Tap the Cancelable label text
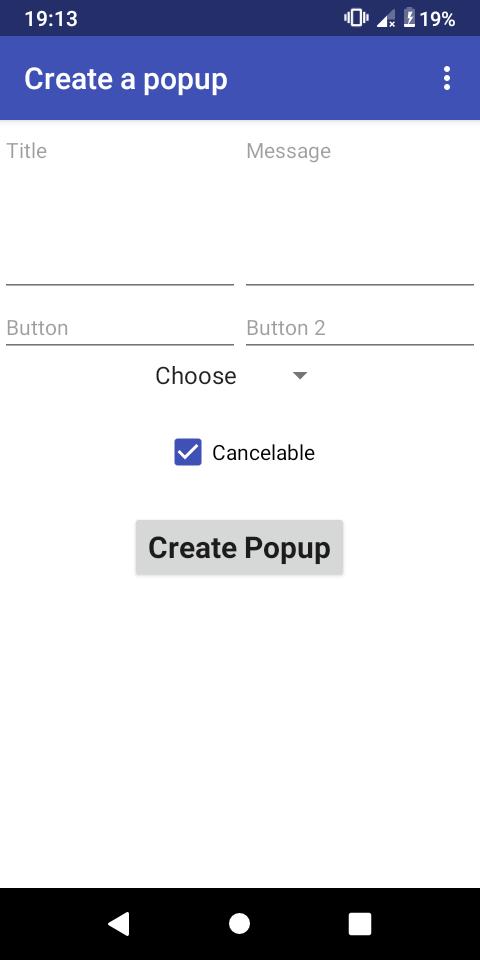 (263, 453)
